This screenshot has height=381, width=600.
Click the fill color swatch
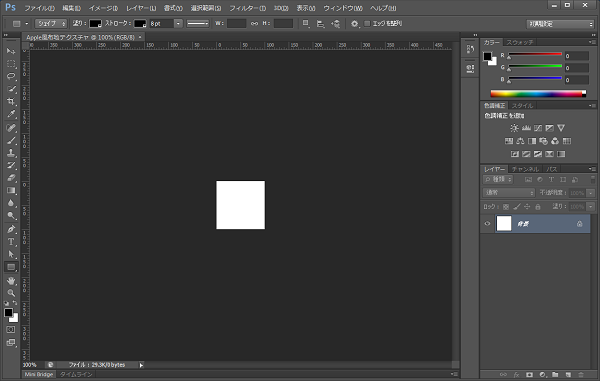coord(95,24)
